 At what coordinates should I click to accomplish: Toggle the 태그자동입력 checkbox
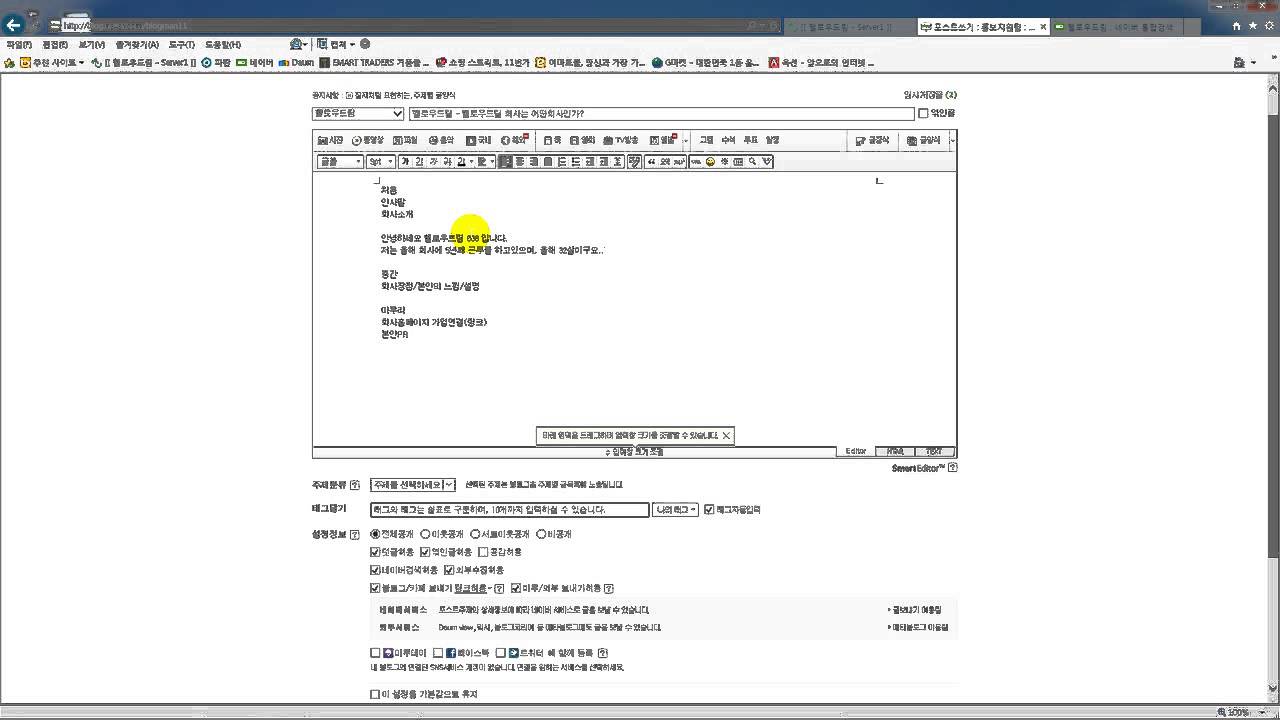tap(709, 510)
